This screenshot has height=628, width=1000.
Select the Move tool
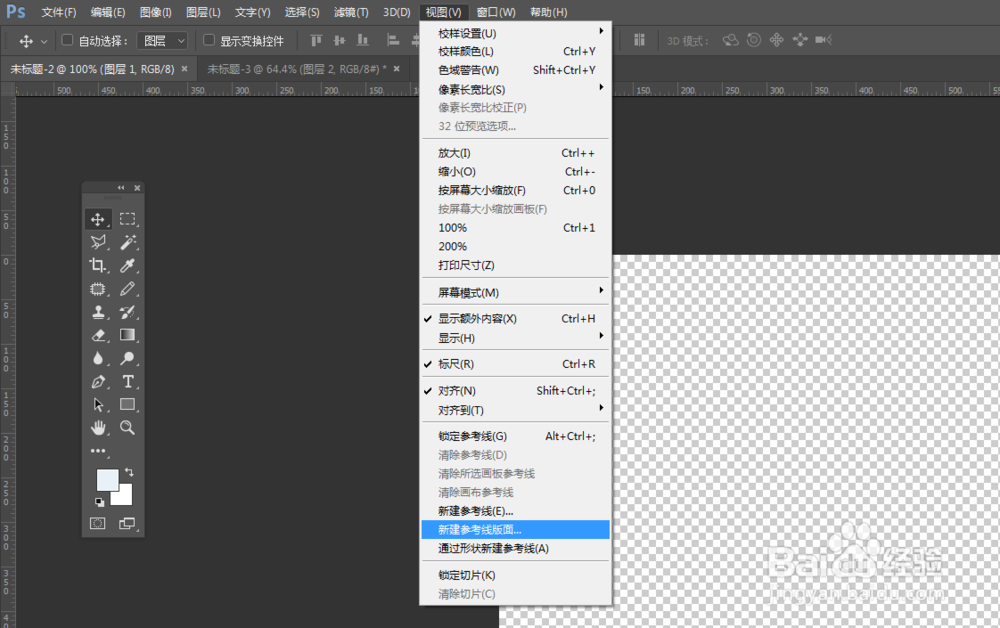click(x=97, y=218)
